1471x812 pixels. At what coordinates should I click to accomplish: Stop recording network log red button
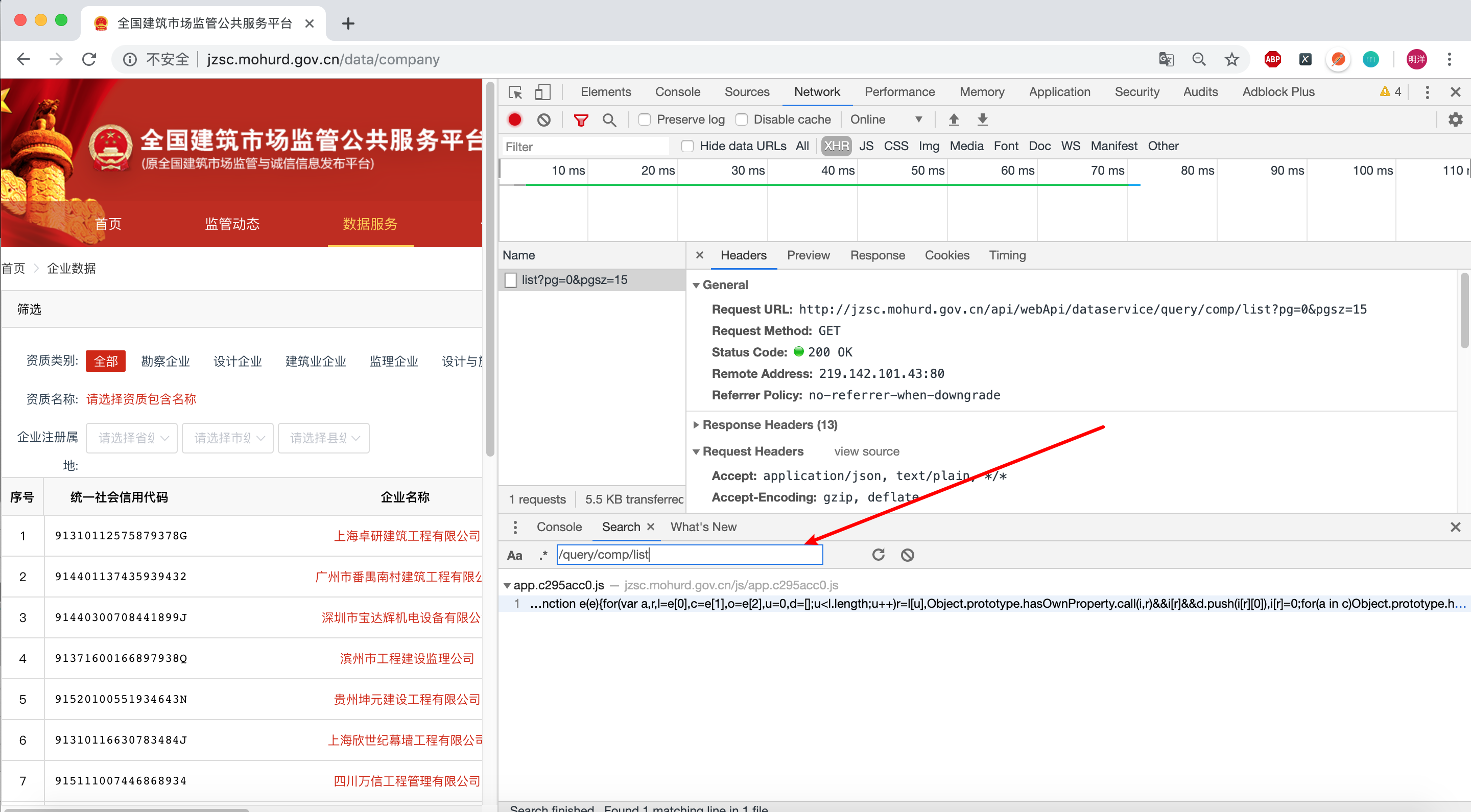(x=514, y=120)
